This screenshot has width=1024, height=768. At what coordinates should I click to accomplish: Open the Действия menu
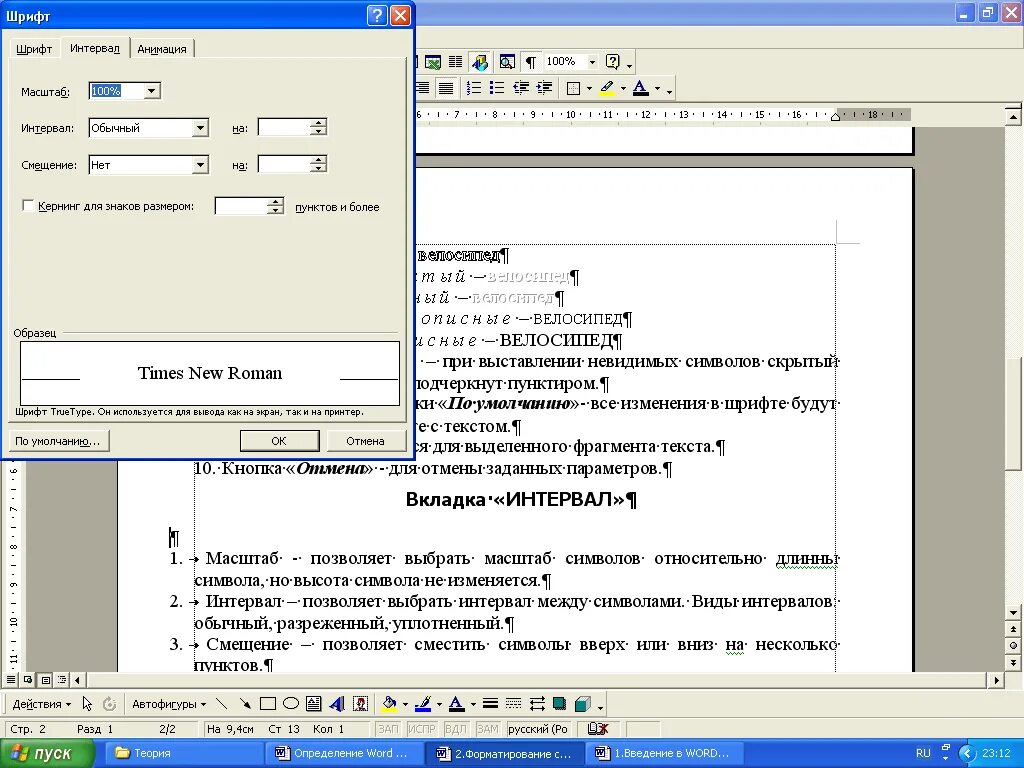(41, 704)
